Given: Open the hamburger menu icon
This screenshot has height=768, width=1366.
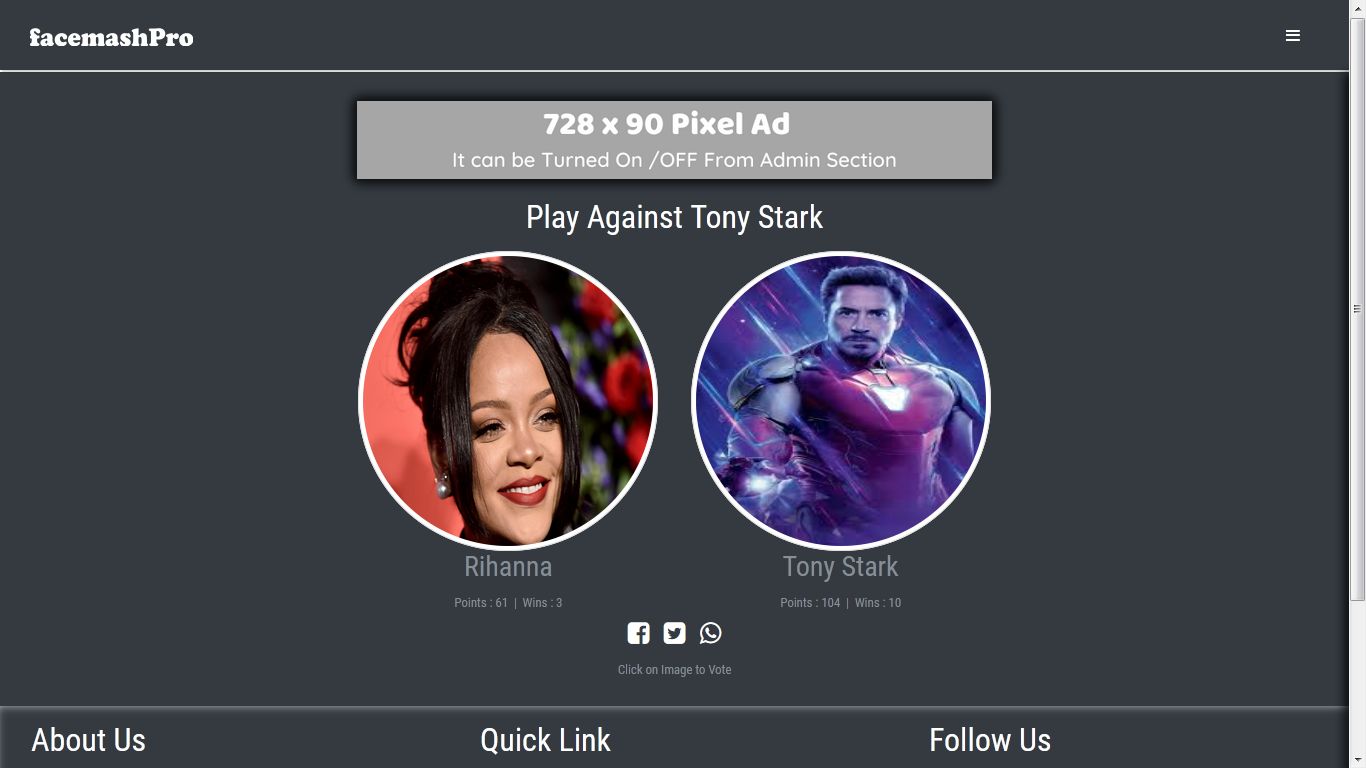Looking at the screenshot, I should click(x=1293, y=36).
